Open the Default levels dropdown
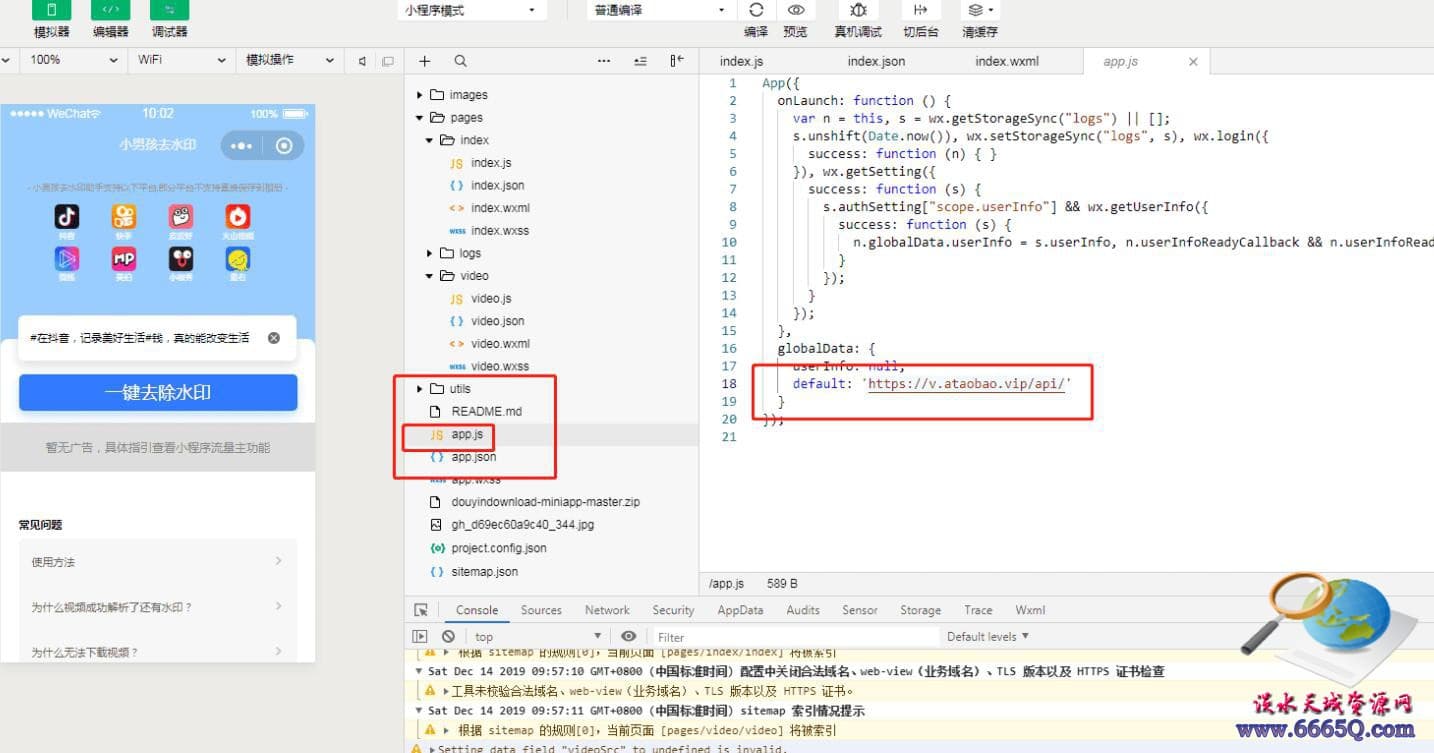This screenshot has height=753, width=1434. pyautogui.click(x=988, y=636)
